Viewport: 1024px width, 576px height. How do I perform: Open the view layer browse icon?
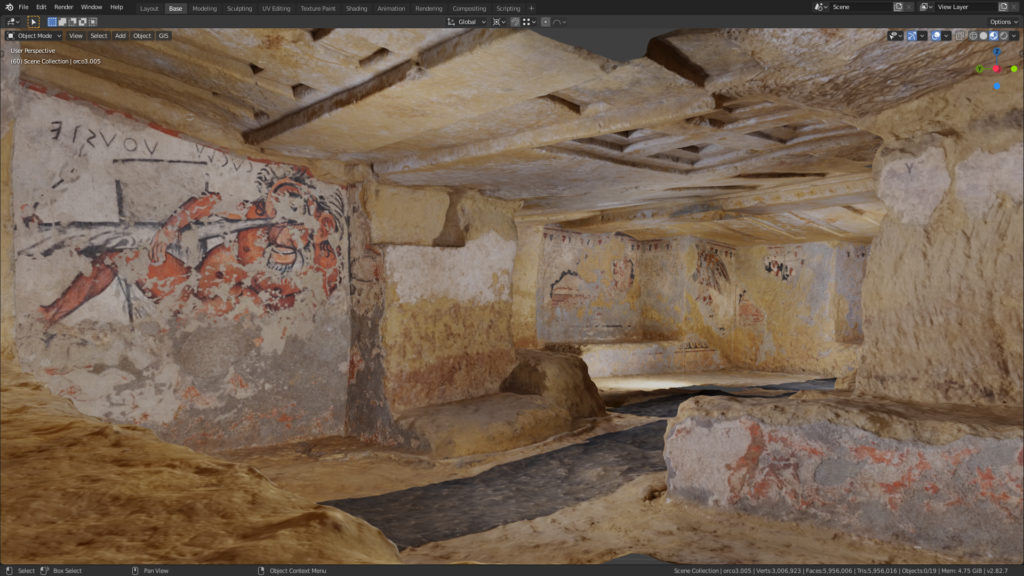(x=926, y=7)
